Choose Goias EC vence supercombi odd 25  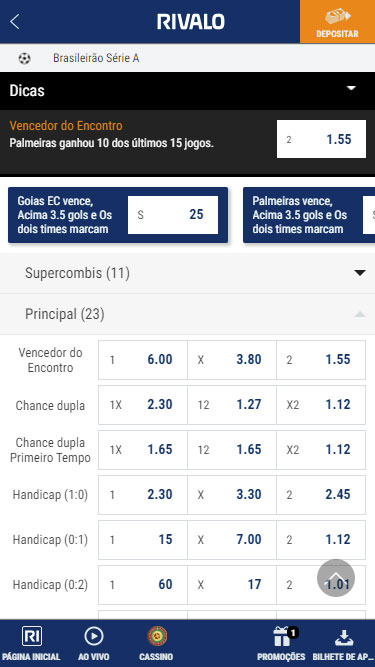click(173, 215)
